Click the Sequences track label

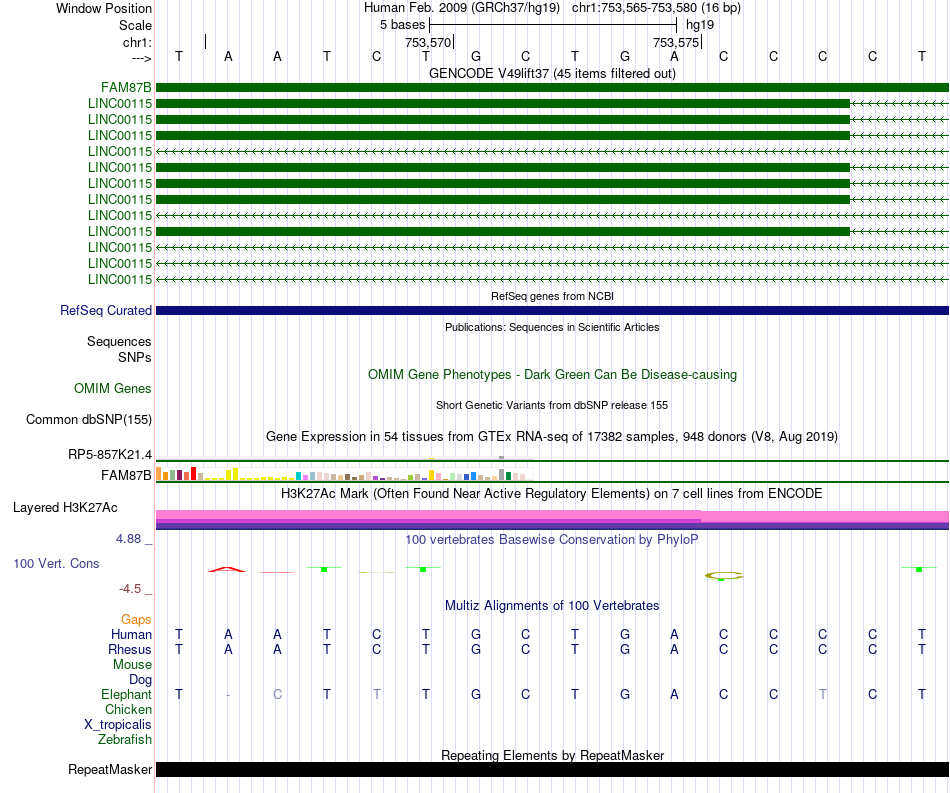click(119, 341)
